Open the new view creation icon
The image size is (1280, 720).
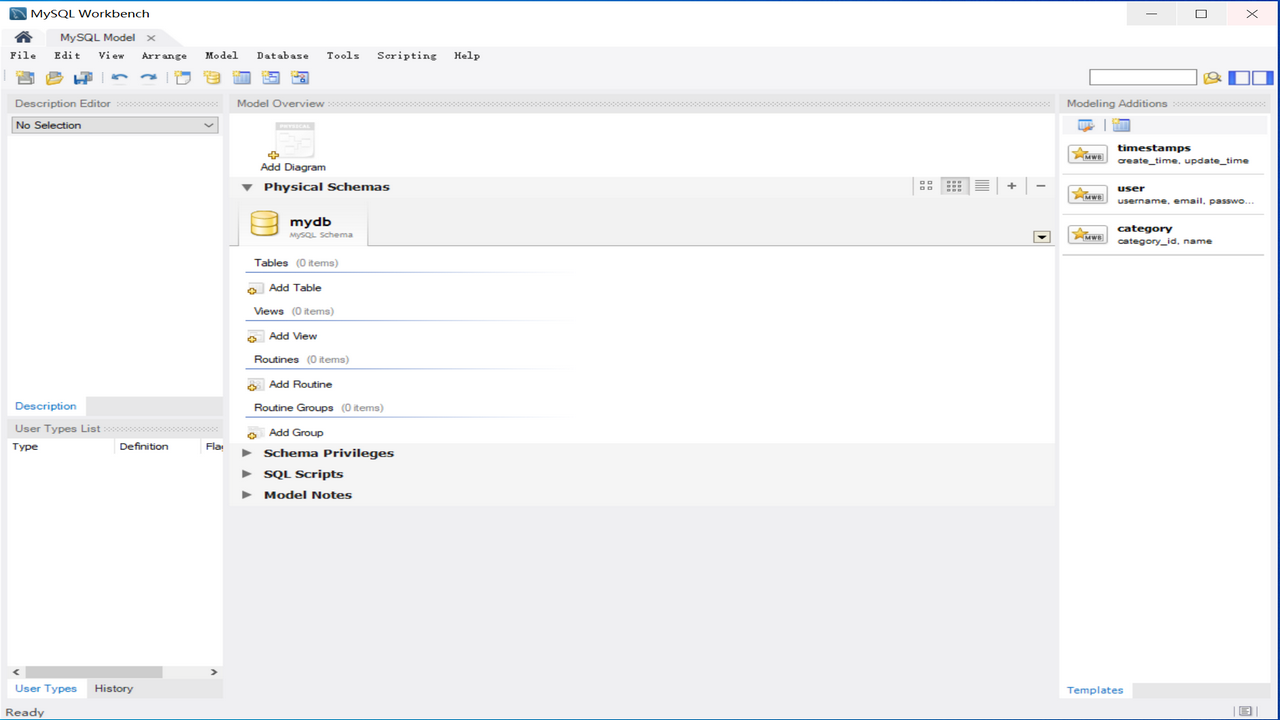click(270, 77)
